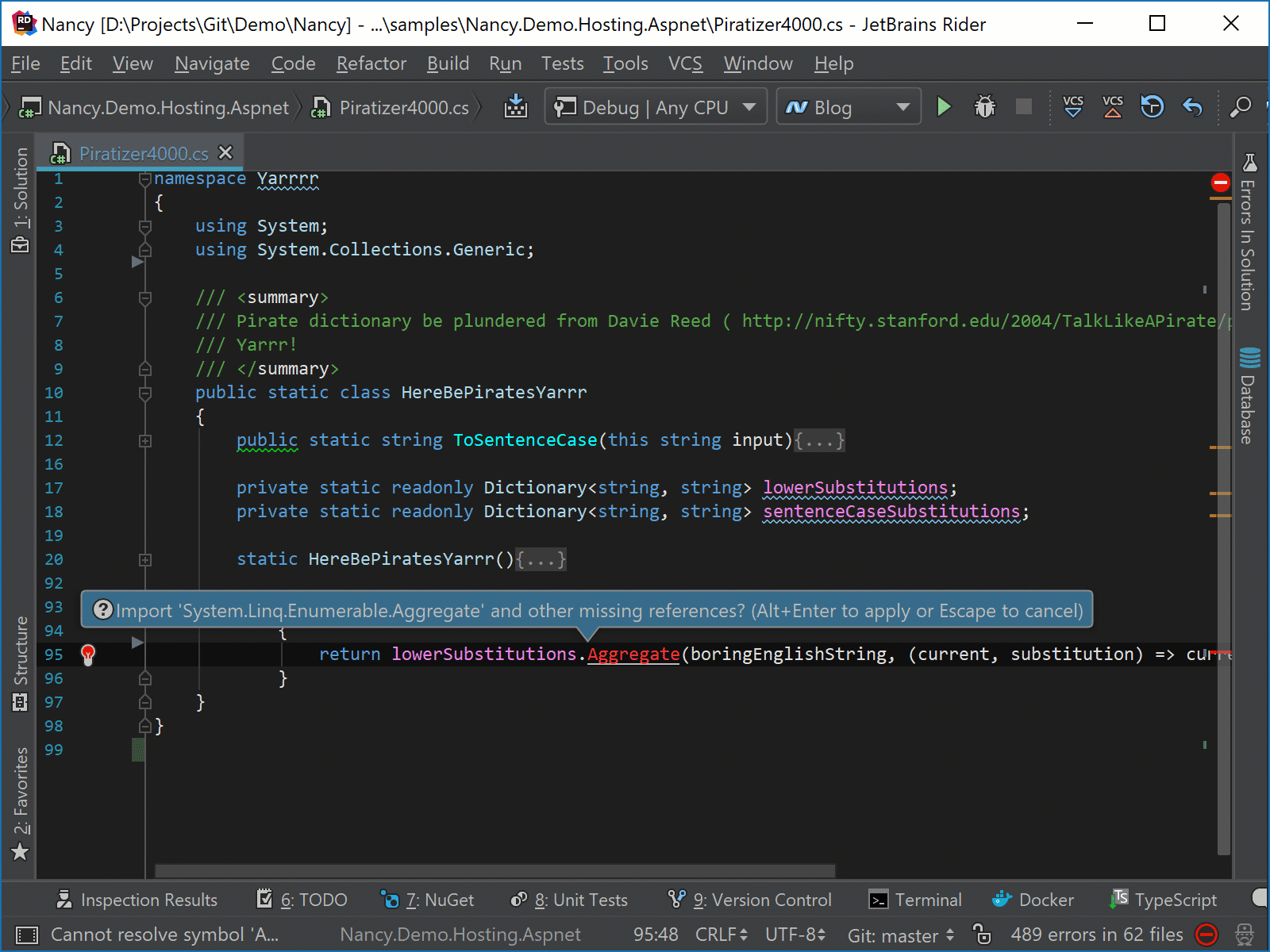1270x952 pixels.
Task: Open the Refactor menu
Action: 371,63
